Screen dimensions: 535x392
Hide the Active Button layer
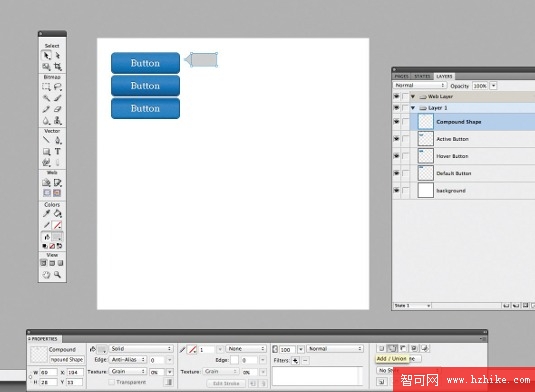point(396,139)
